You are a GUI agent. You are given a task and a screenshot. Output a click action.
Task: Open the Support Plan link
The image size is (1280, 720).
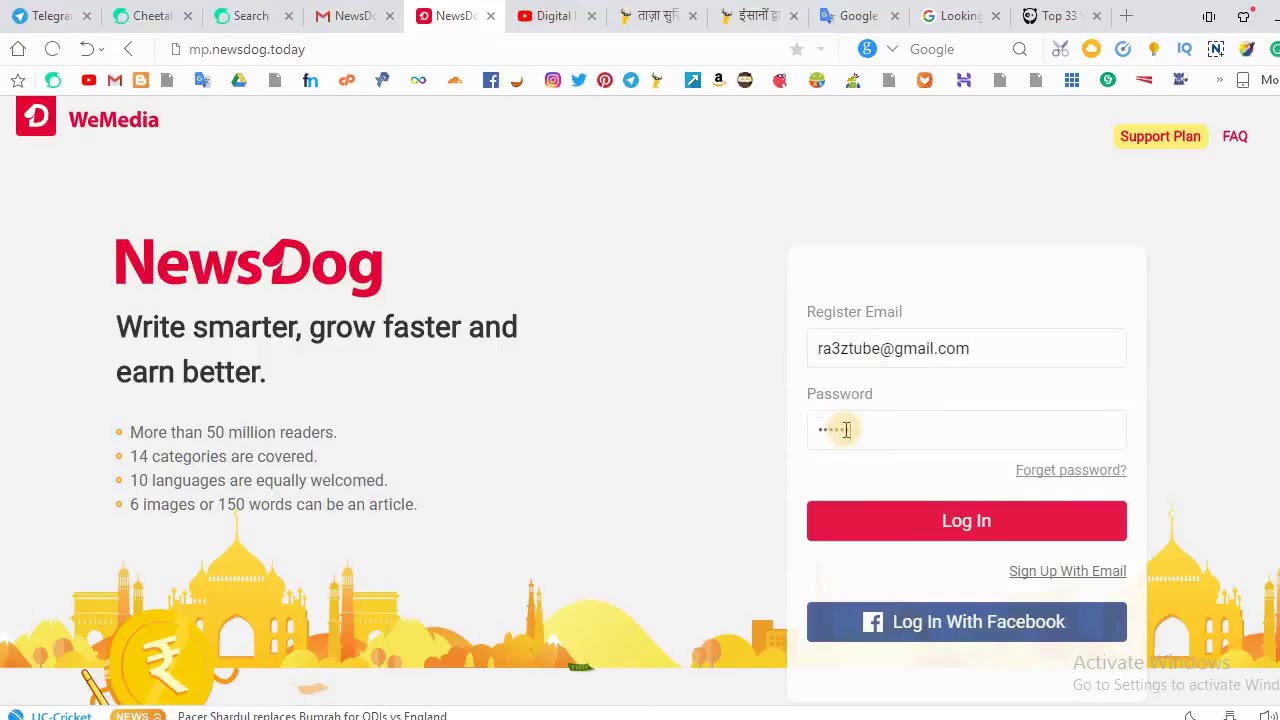[1160, 136]
